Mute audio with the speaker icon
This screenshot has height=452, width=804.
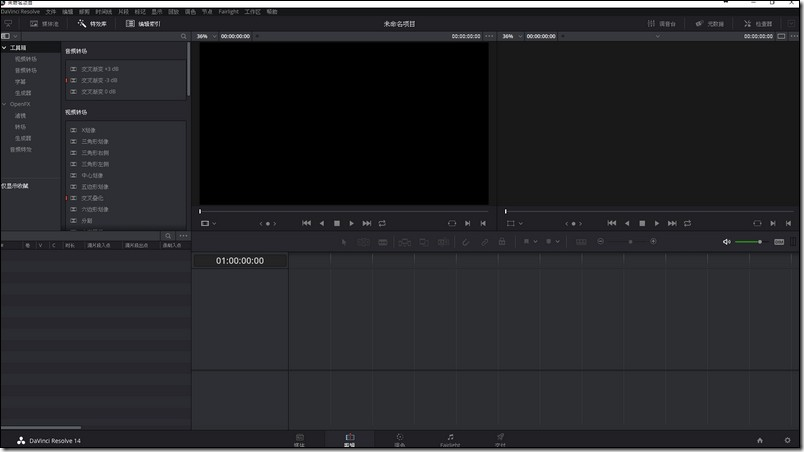point(727,242)
